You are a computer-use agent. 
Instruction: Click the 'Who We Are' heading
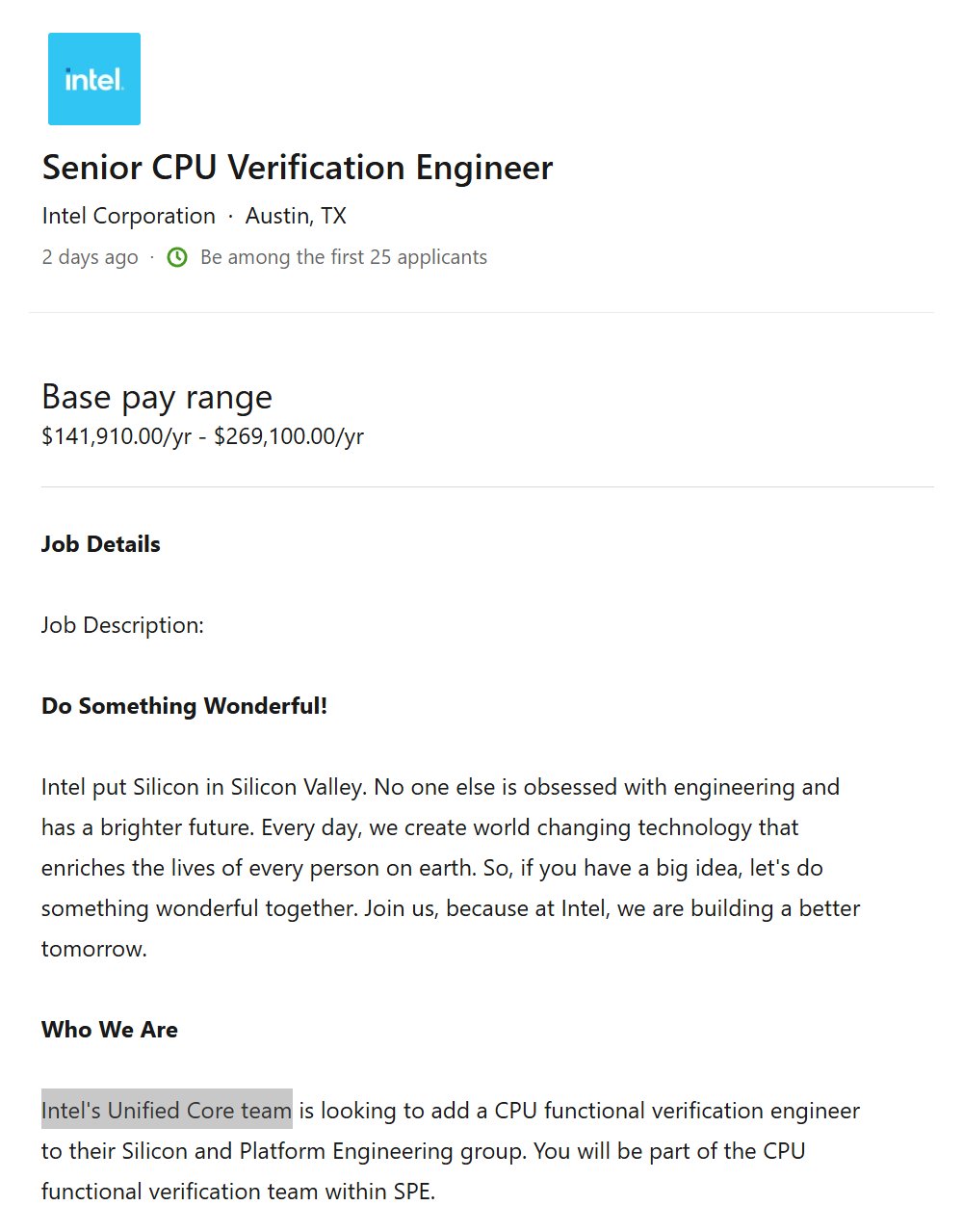[109, 1030]
